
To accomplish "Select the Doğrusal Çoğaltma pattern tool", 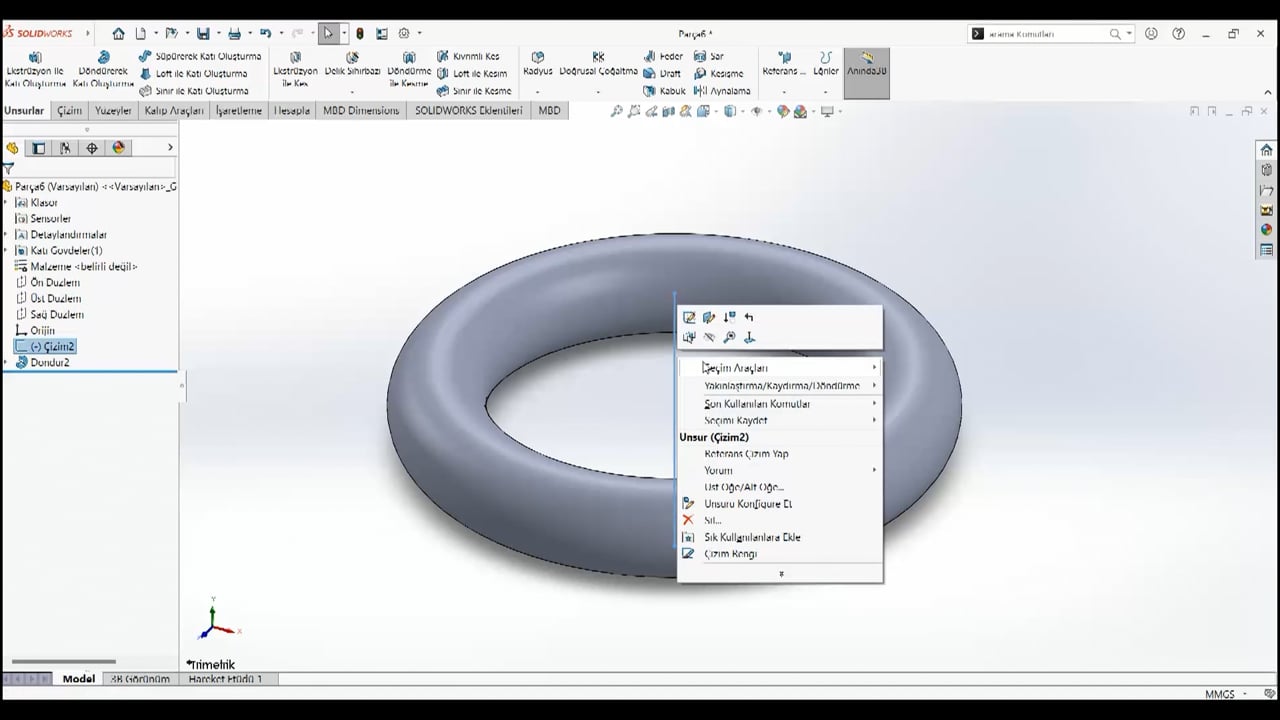I will tap(598, 65).
